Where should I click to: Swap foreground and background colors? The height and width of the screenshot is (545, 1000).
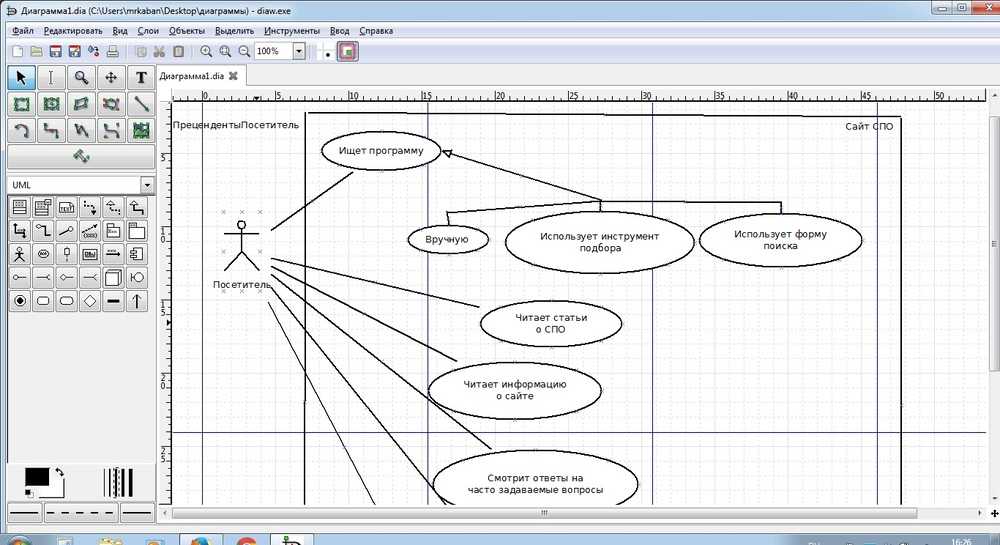click(59, 472)
